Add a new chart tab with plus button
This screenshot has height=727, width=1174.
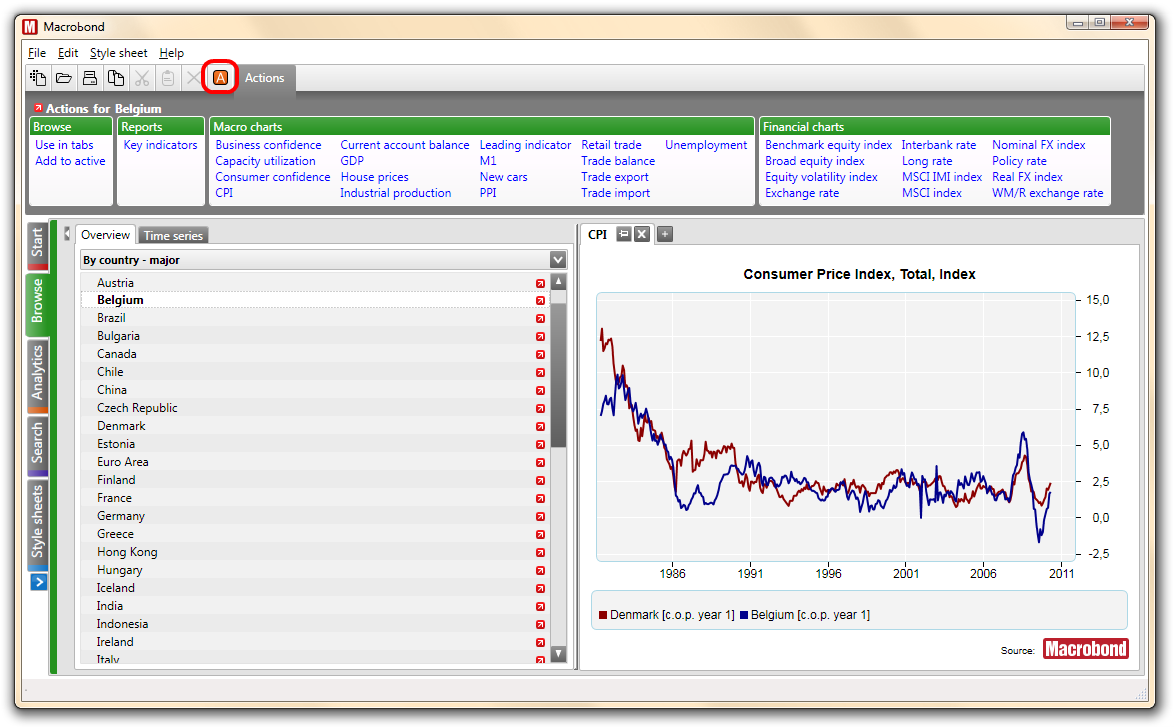point(665,234)
